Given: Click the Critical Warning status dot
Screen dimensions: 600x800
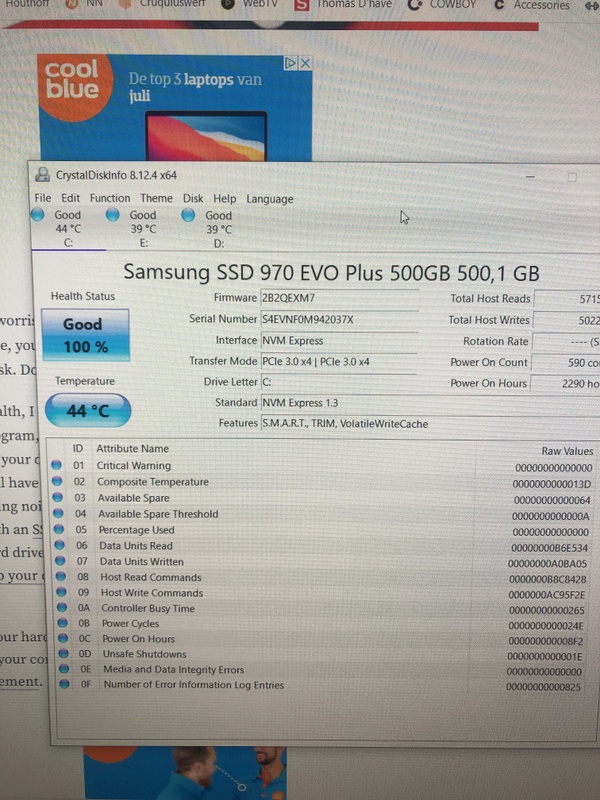Looking at the screenshot, I should point(56,465).
